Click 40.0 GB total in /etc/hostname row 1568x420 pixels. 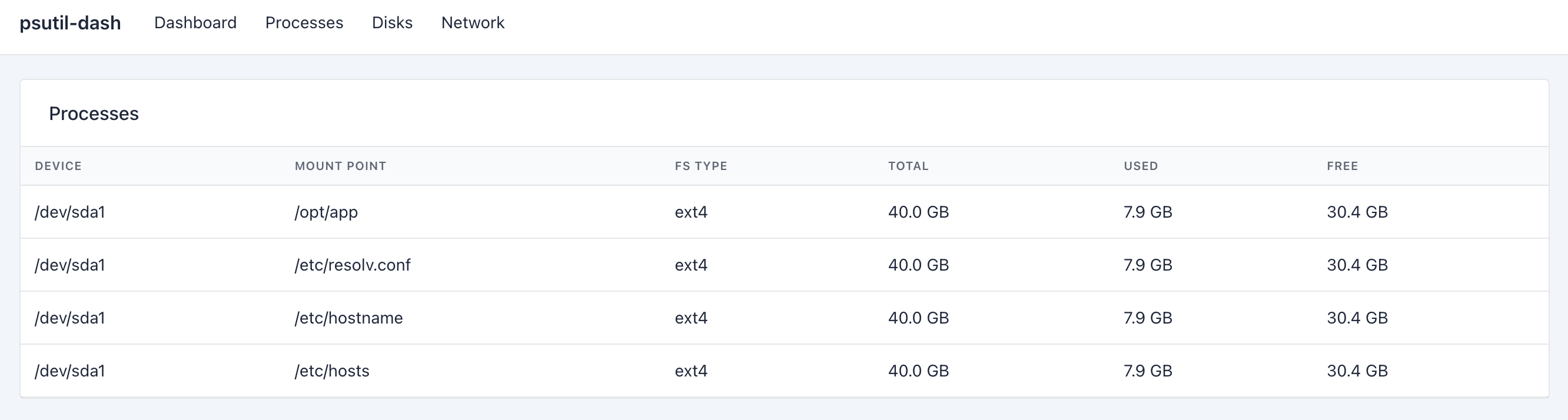pyautogui.click(x=918, y=318)
